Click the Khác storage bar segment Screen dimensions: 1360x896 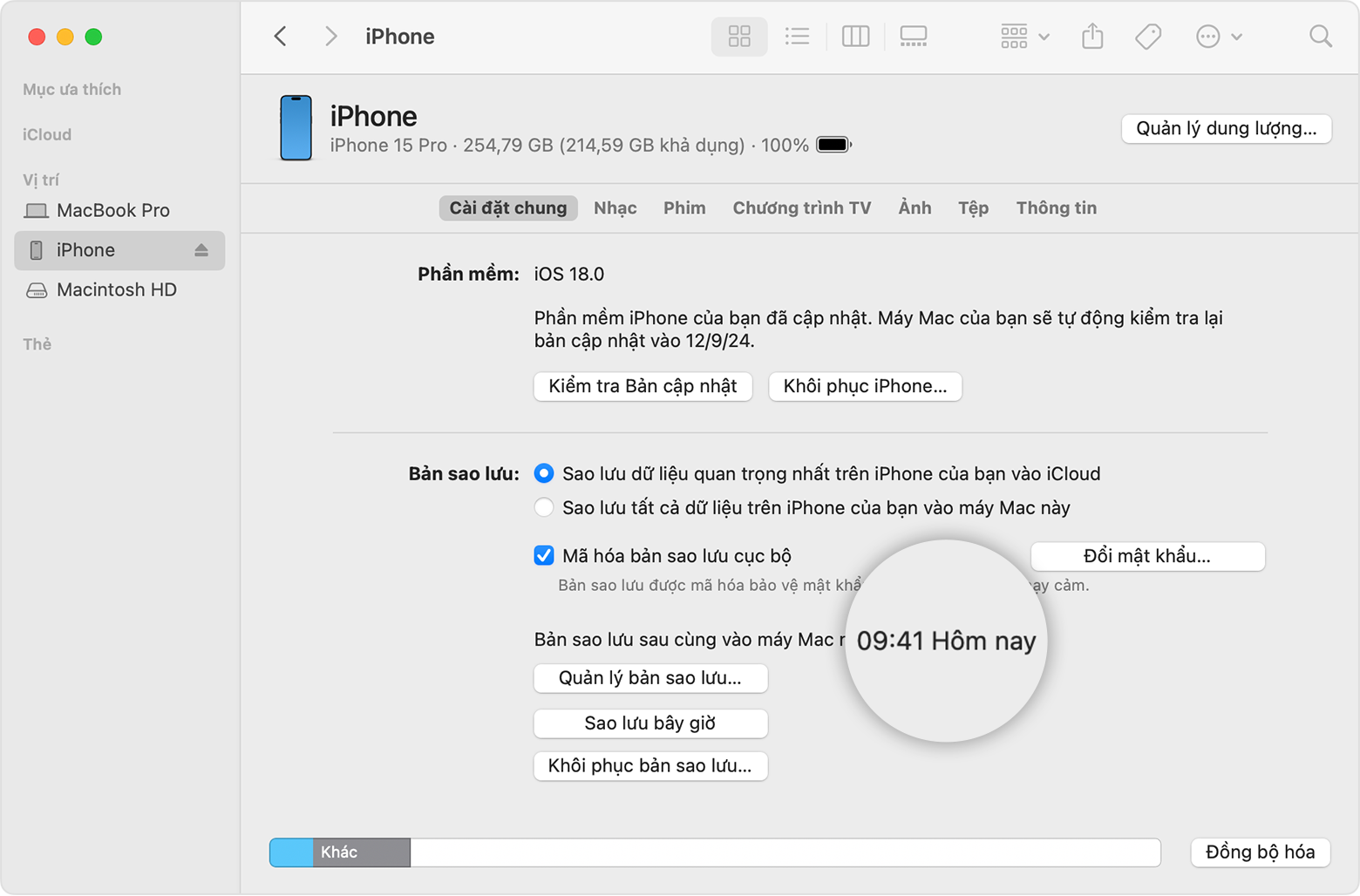click(362, 852)
